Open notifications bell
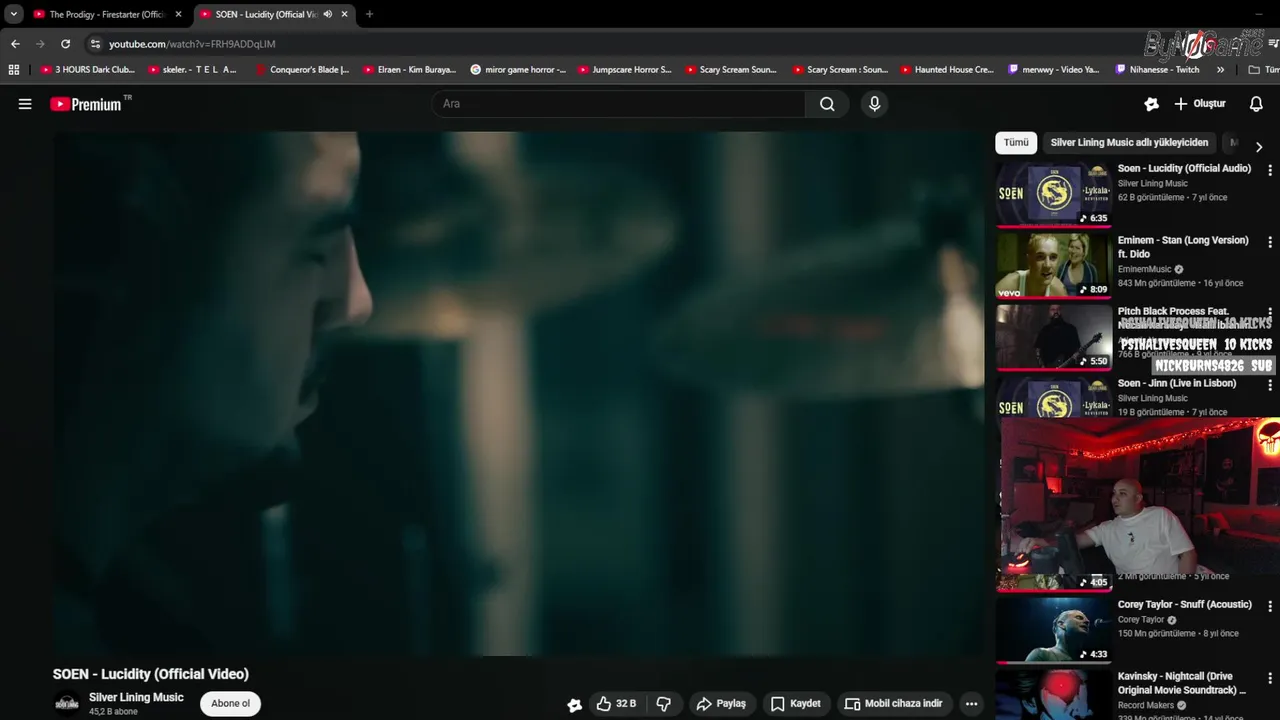Image resolution: width=1280 pixels, height=720 pixels. click(x=1257, y=104)
